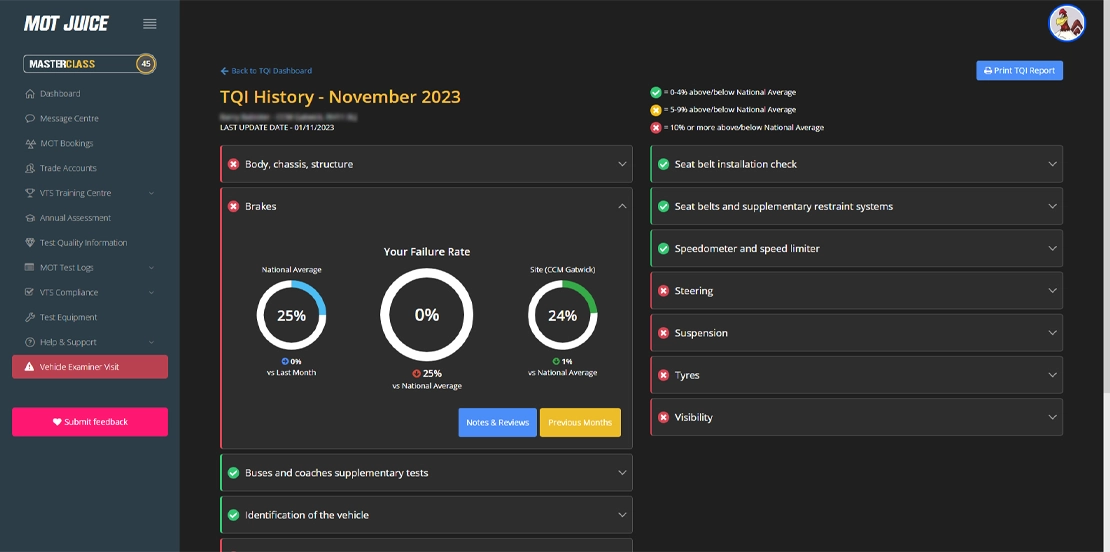Click the Trade Accounts icon

(30, 168)
